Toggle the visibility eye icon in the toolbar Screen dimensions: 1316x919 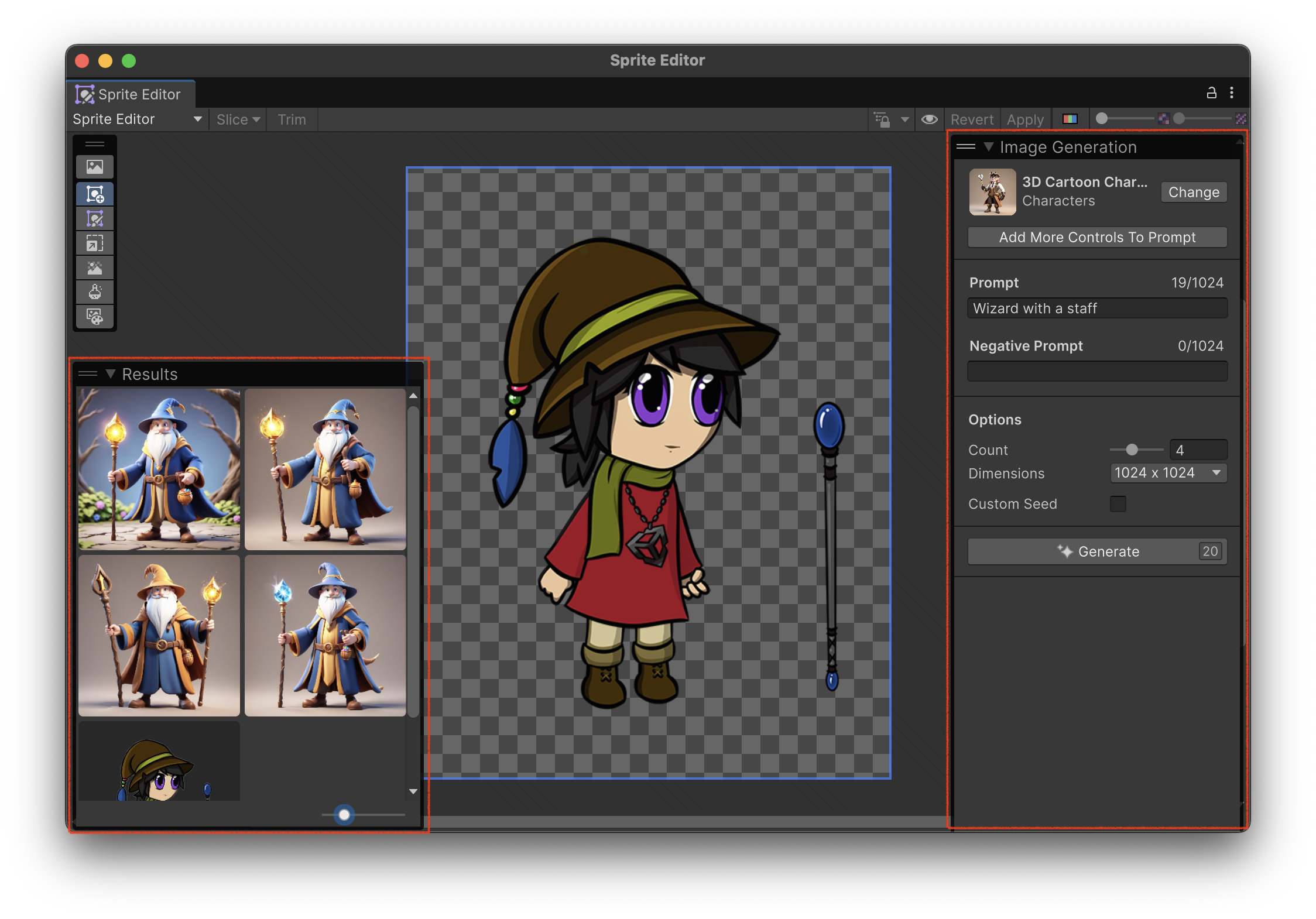(928, 119)
